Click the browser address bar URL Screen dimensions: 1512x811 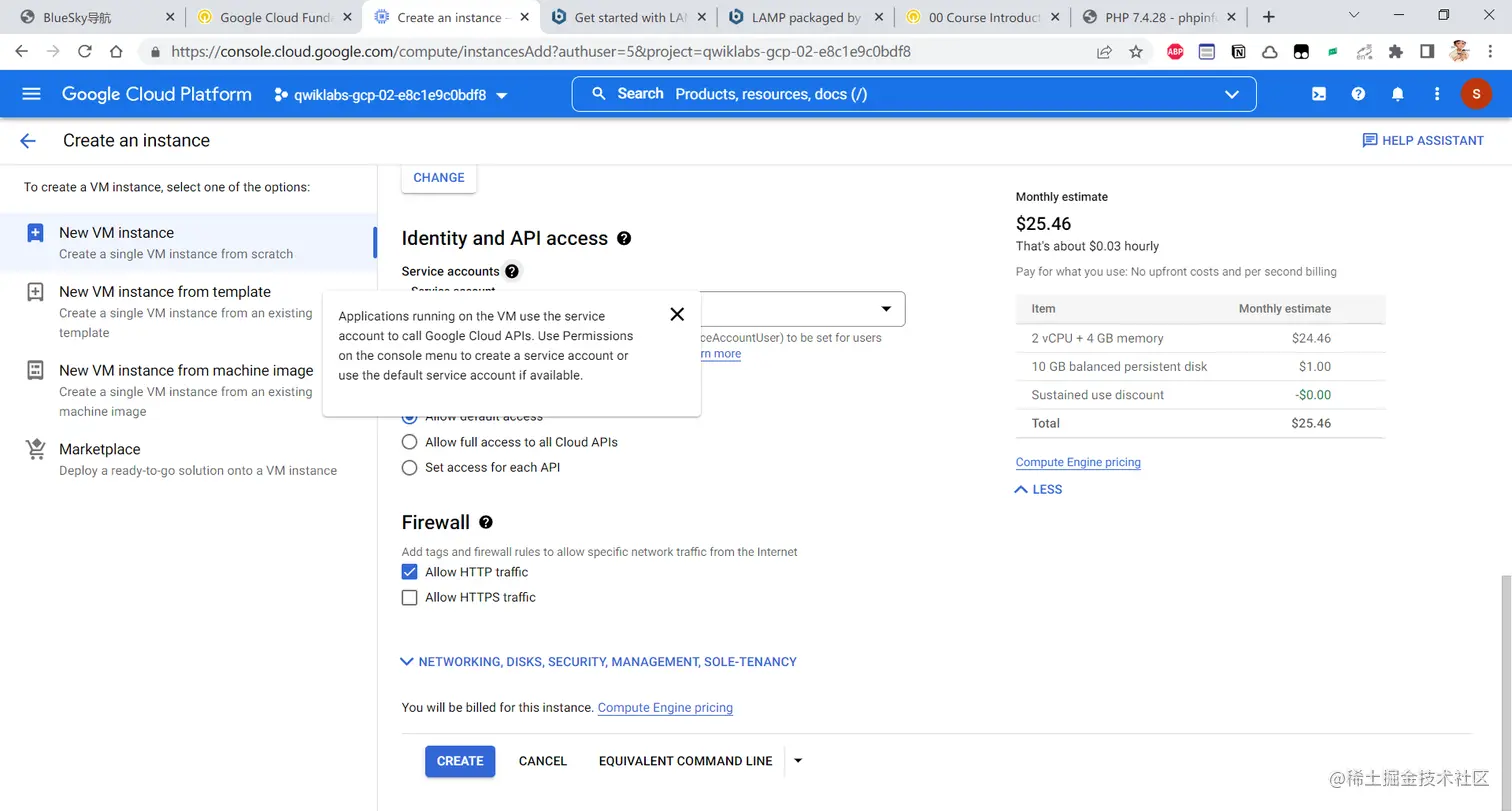click(540, 52)
